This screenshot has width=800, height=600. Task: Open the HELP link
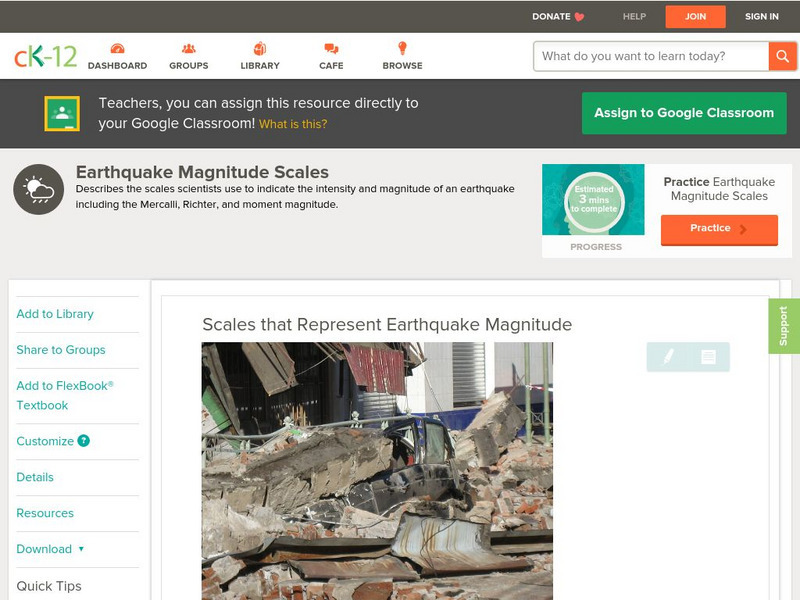[634, 16]
